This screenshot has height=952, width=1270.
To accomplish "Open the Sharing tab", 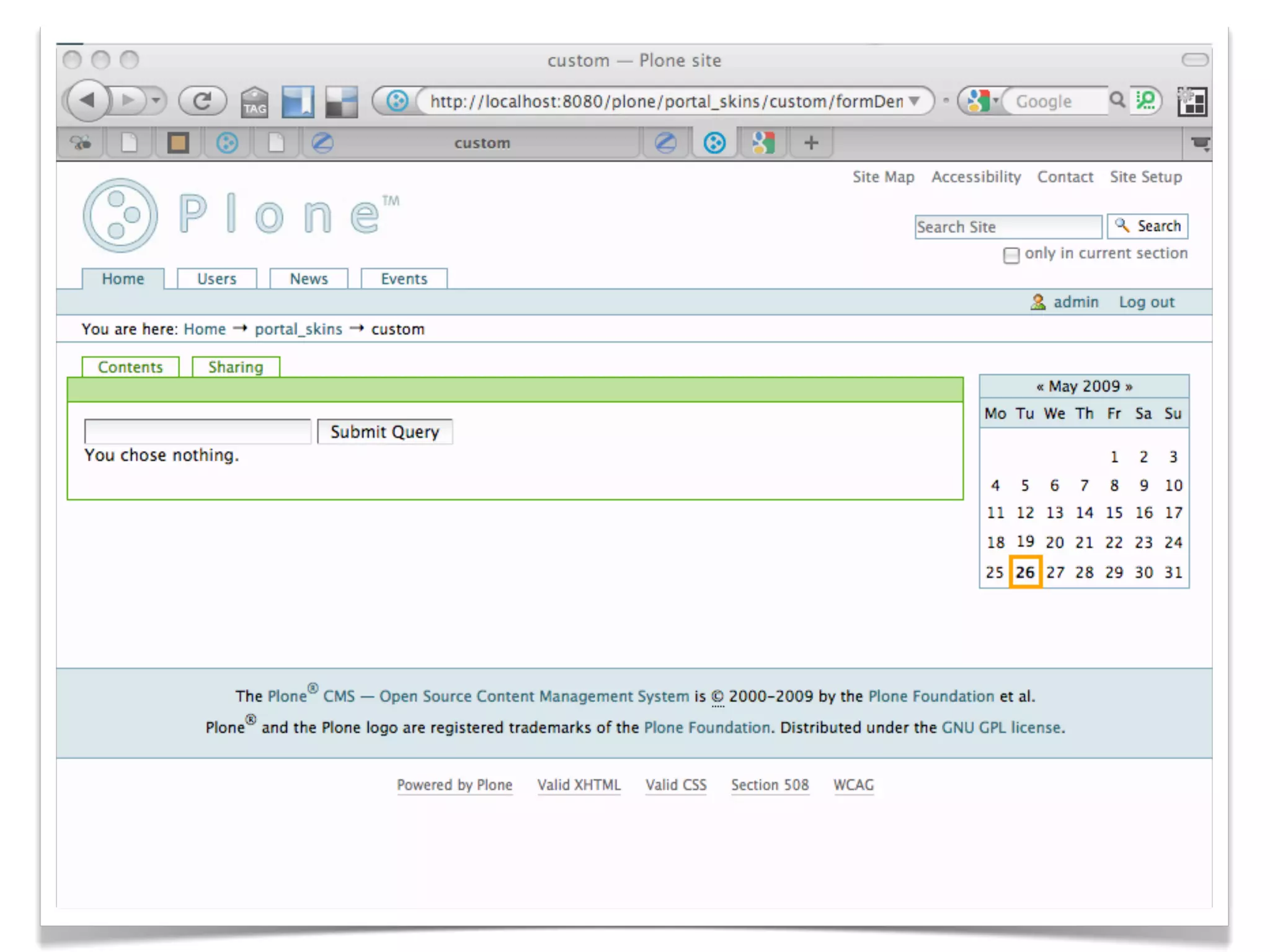I will coord(236,367).
